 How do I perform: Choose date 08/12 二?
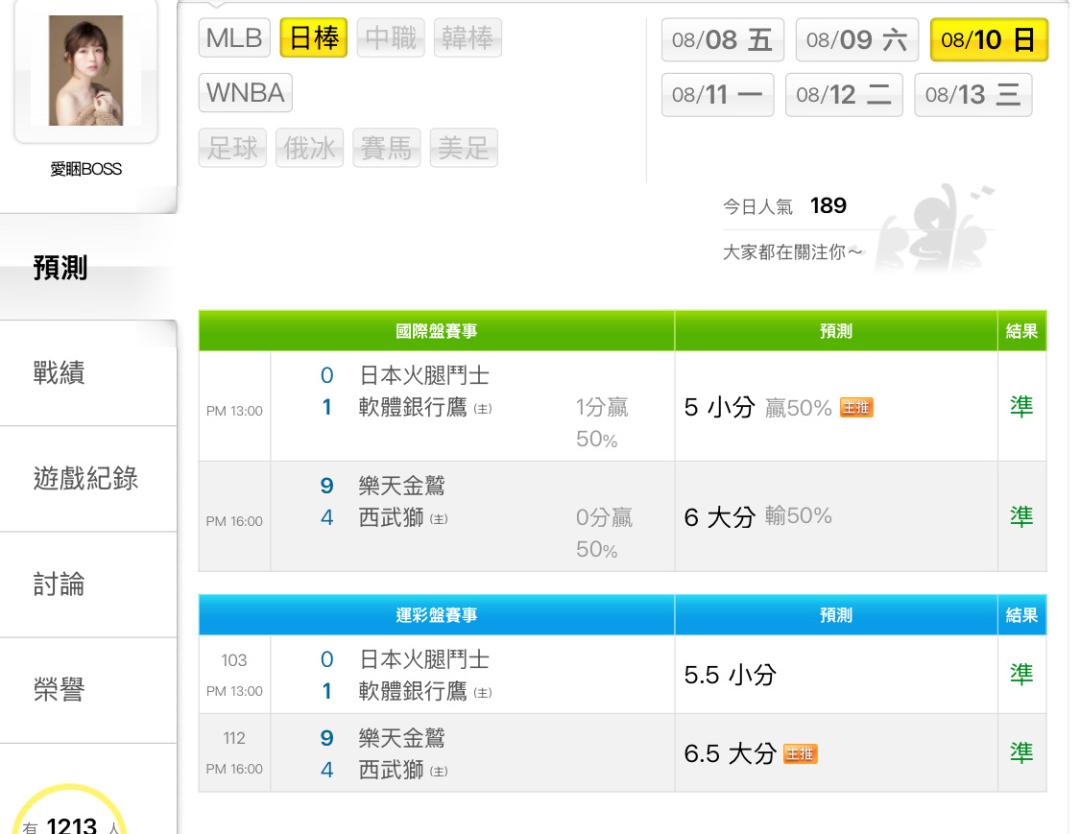[x=844, y=94]
